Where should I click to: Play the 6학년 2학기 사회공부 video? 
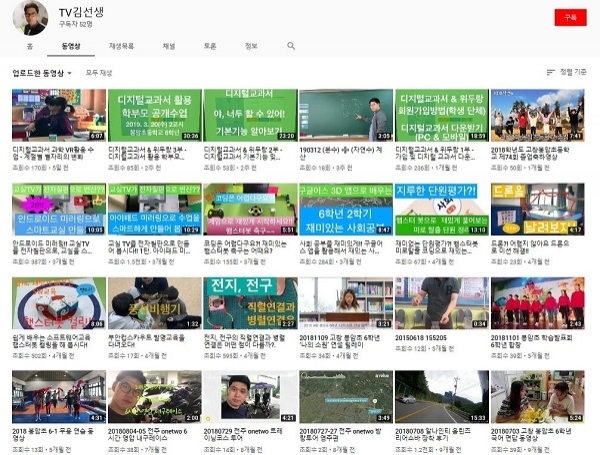pos(344,208)
